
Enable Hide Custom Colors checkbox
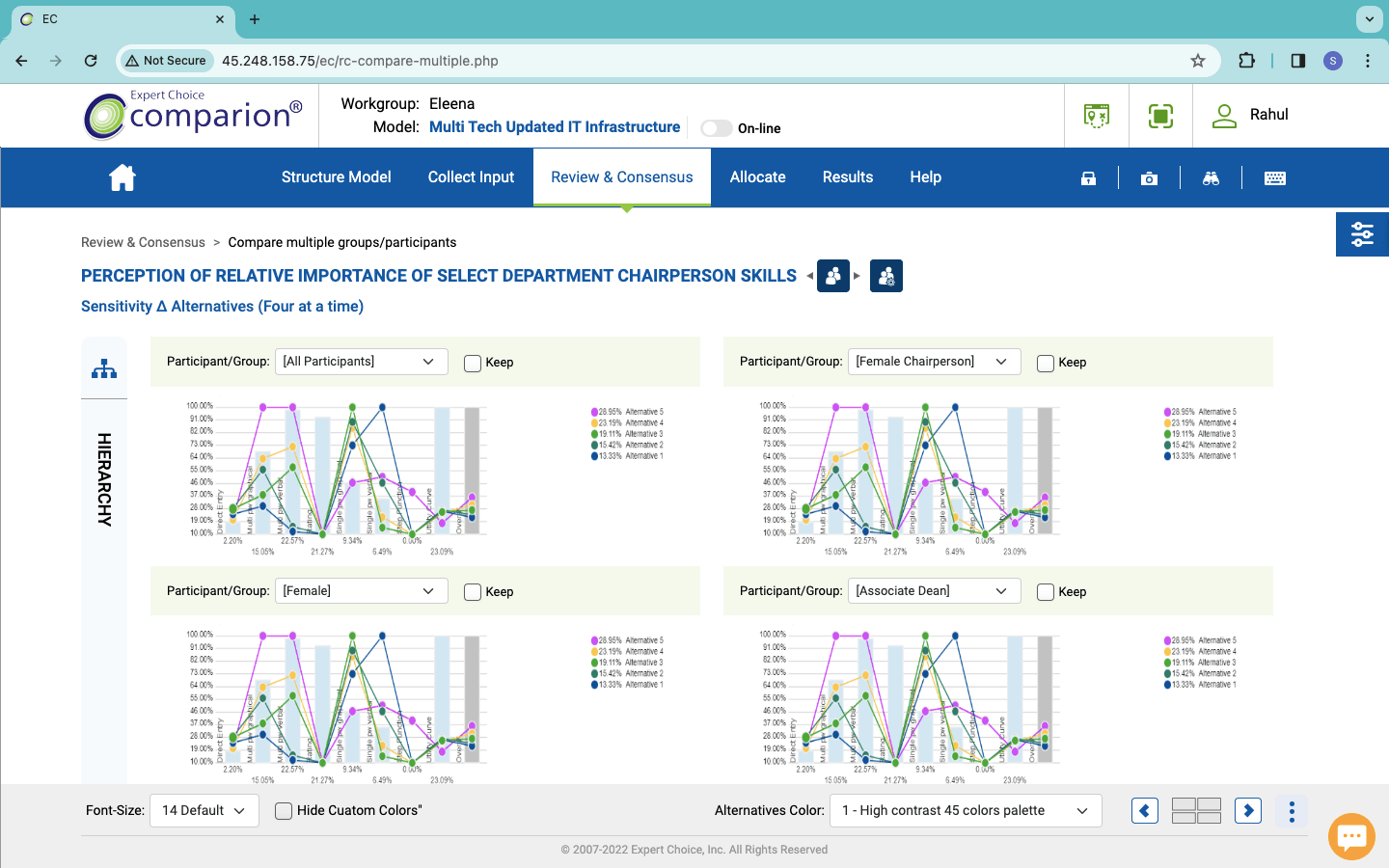tap(284, 811)
